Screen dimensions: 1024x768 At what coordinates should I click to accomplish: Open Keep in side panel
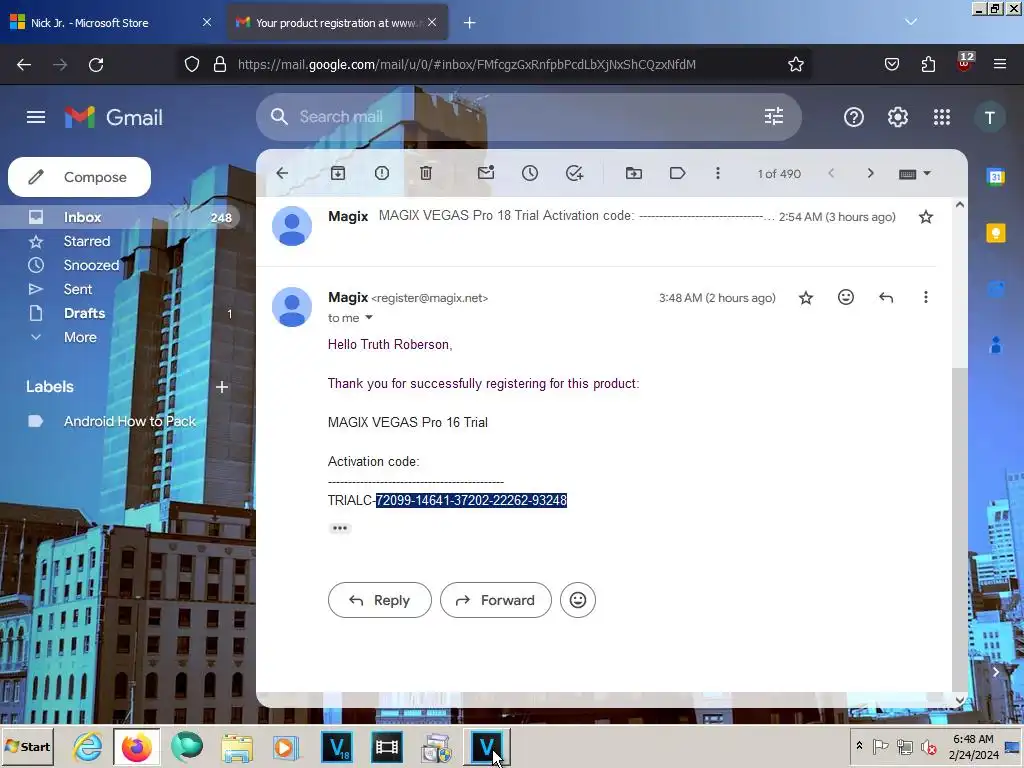pos(996,233)
